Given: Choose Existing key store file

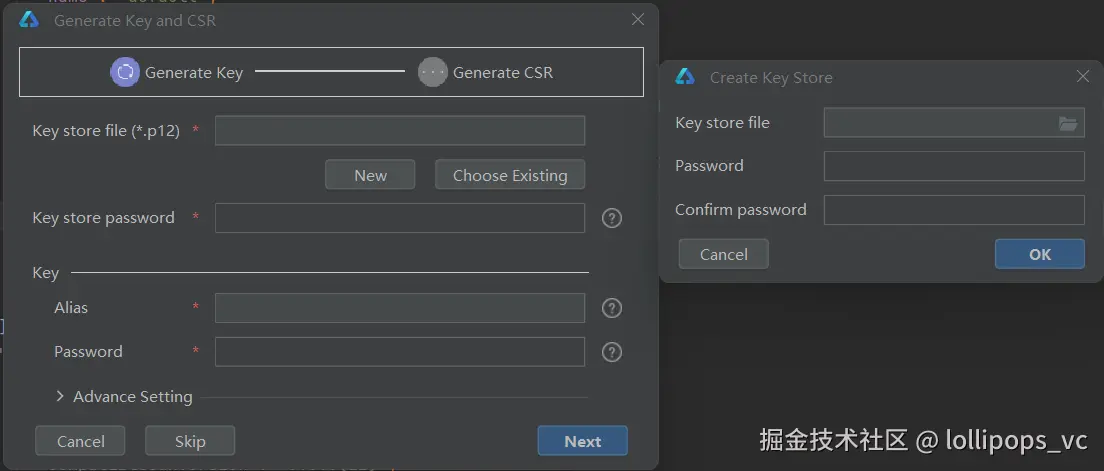Looking at the screenshot, I should (x=510, y=175).
